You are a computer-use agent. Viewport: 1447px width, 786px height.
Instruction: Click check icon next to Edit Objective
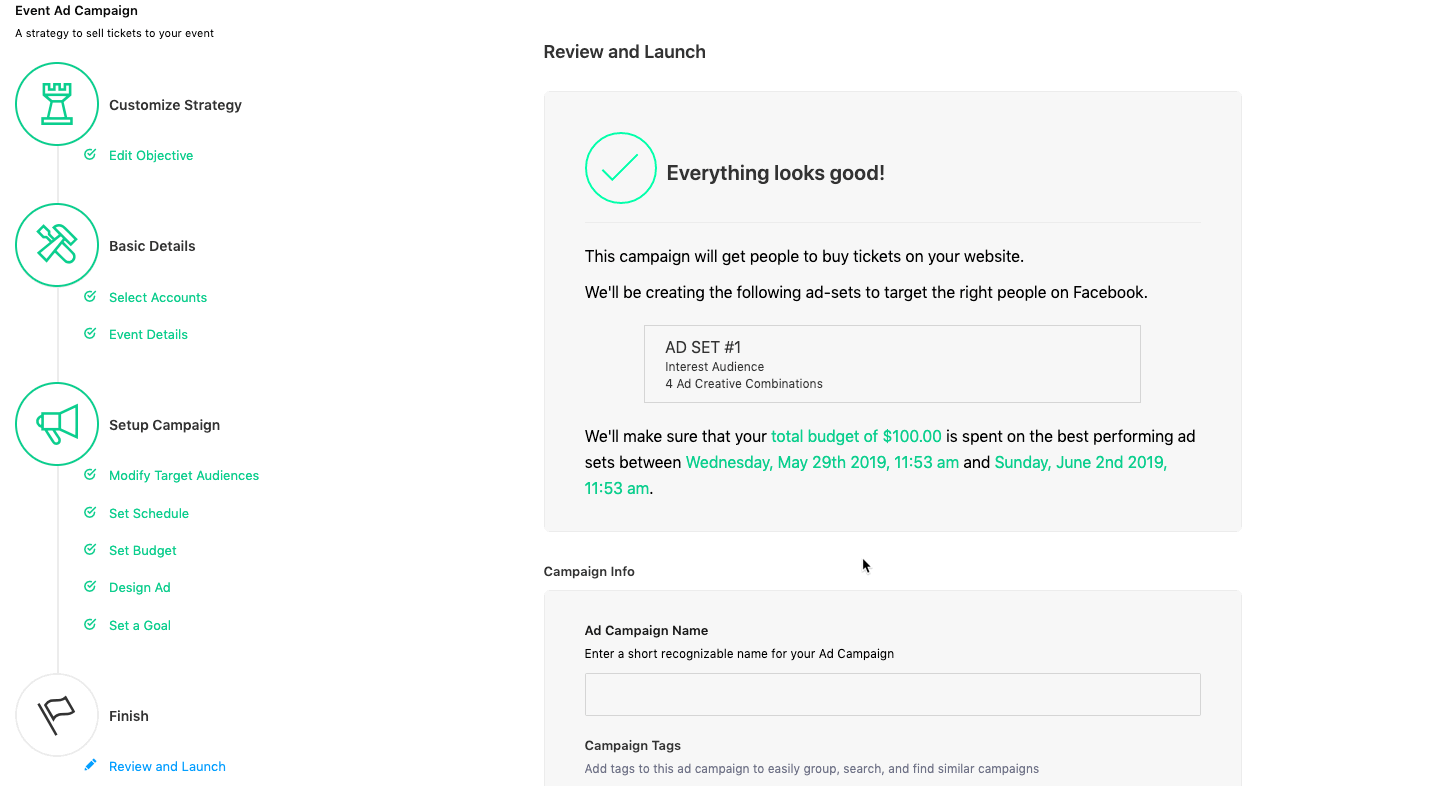coord(90,155)
